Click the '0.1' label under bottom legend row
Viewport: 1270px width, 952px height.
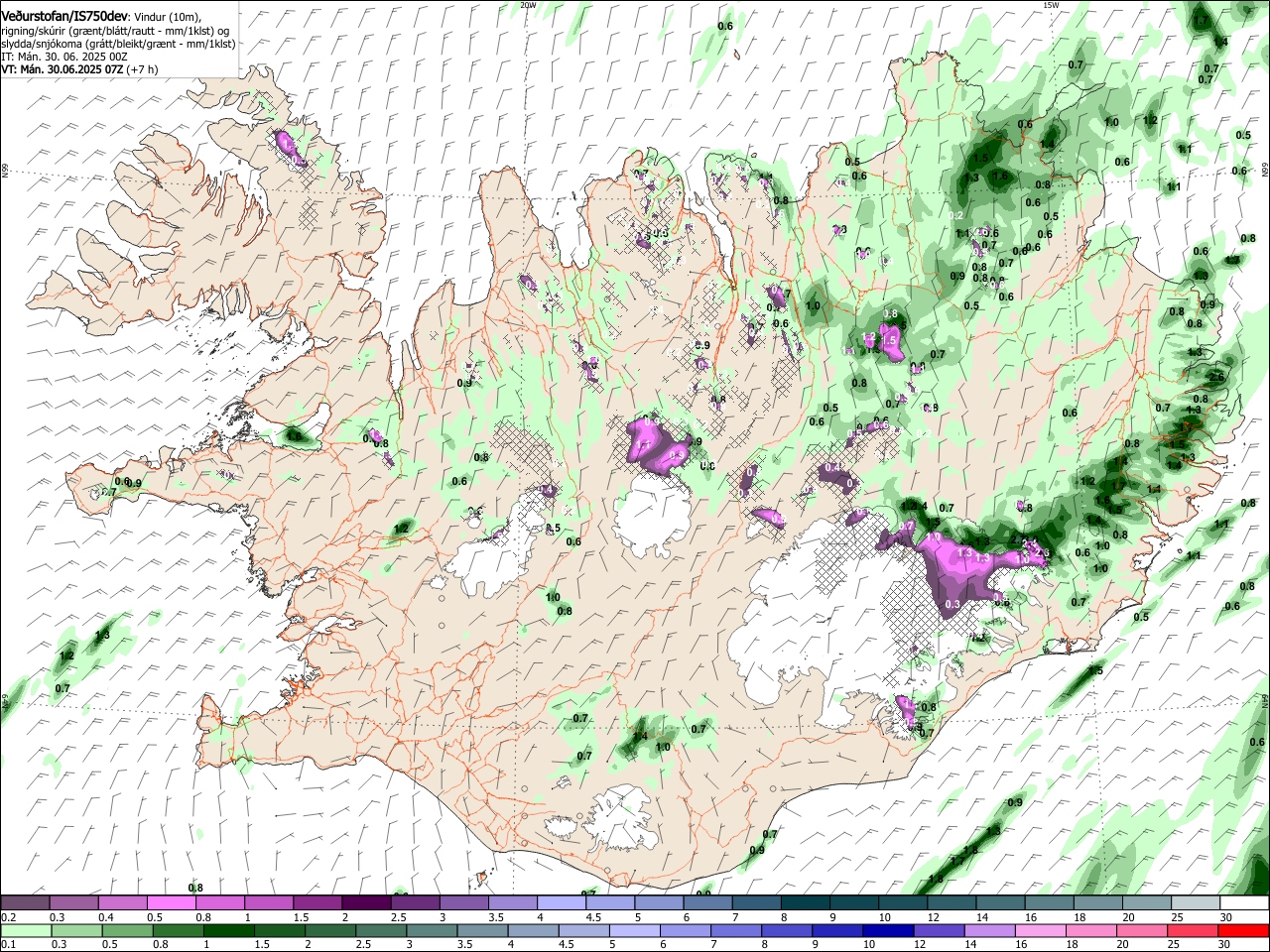[x=7, y=944]
